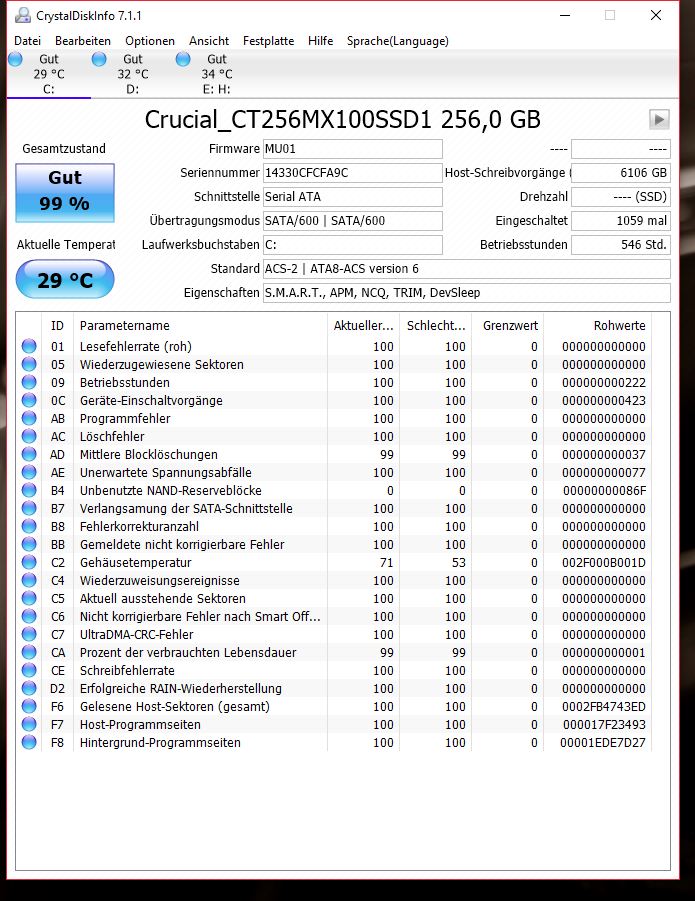
Task: Click the Host-Schreibvorgänge value 6106 GB
Action: 621,173
